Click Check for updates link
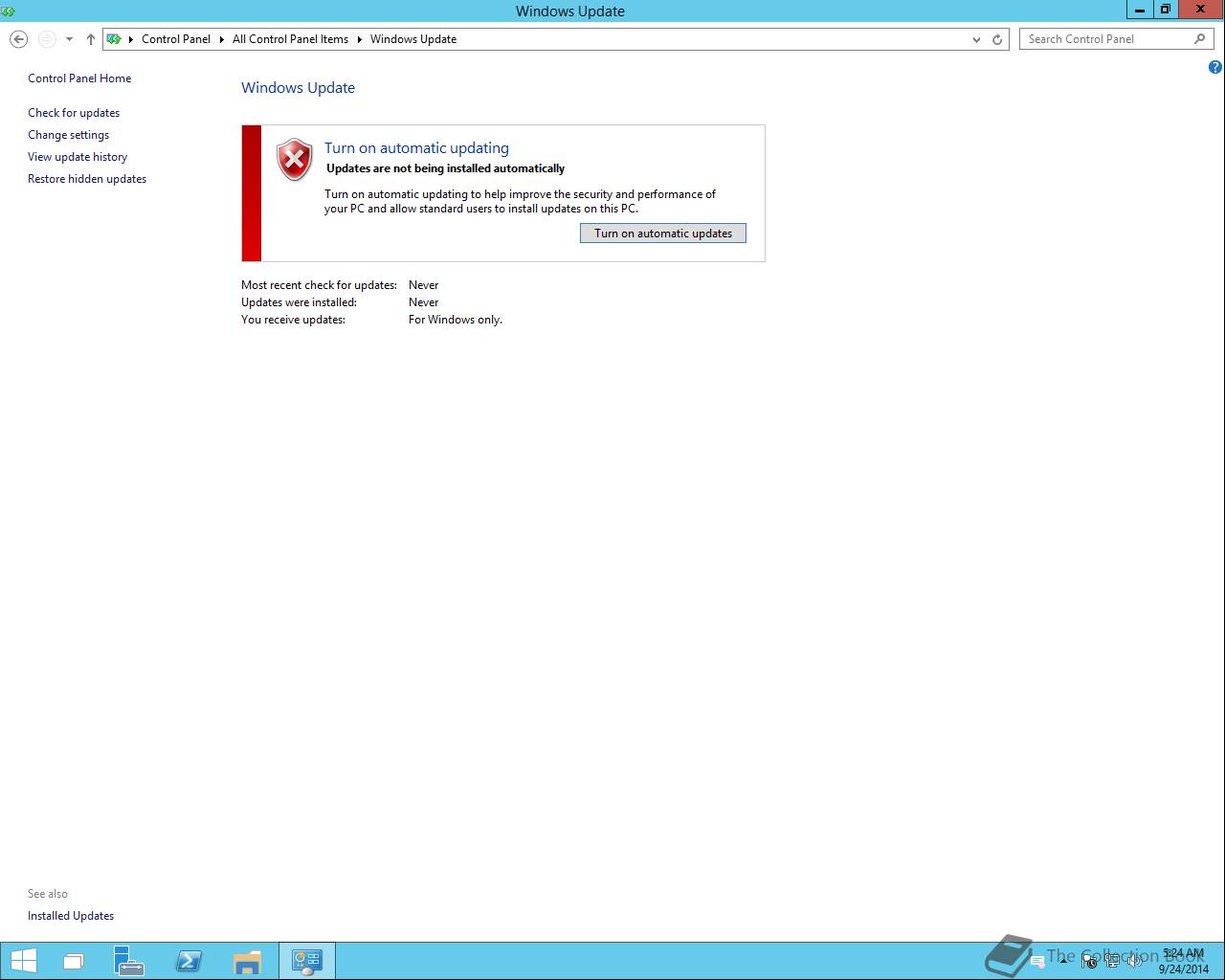1225x980 pixels. coord(74,113)
